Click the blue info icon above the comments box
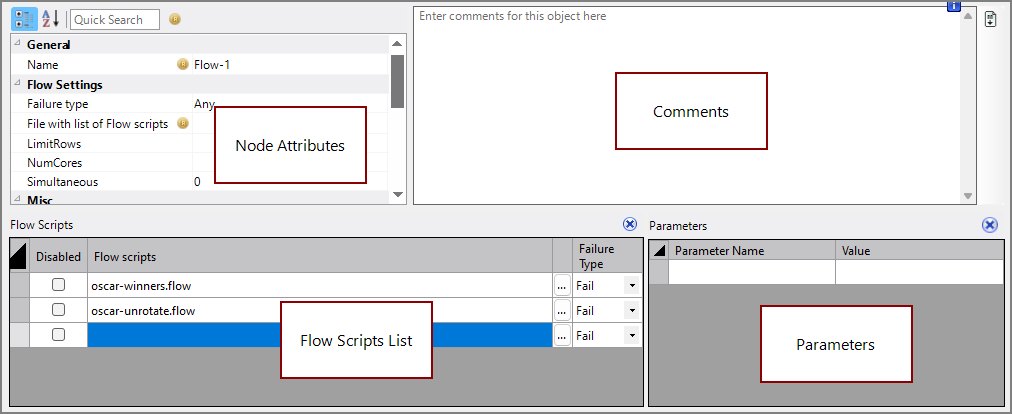Viewport: 1012px width, 414px height. click(953, 7)
